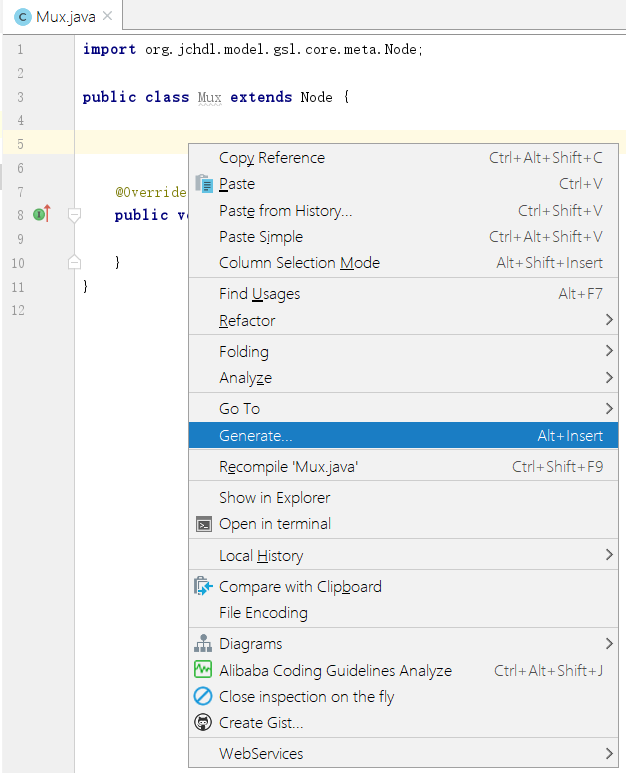Enable Column Selection Mode
Viewport: 626px width, 773px height.
pos(403,263)
